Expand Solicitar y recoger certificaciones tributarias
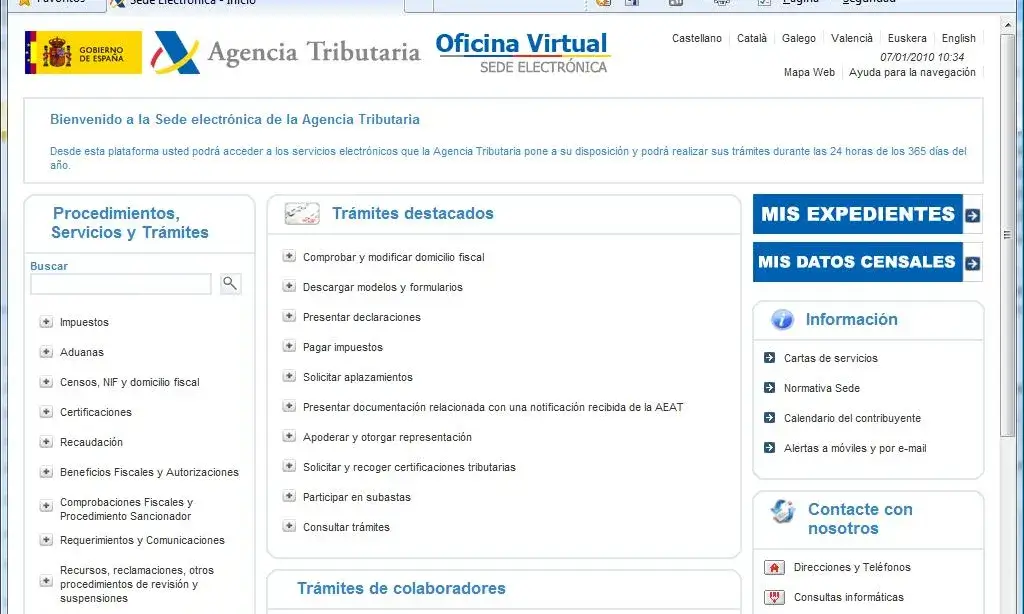The height and width of the screenshot is (614, 1024). coord(289,466)
